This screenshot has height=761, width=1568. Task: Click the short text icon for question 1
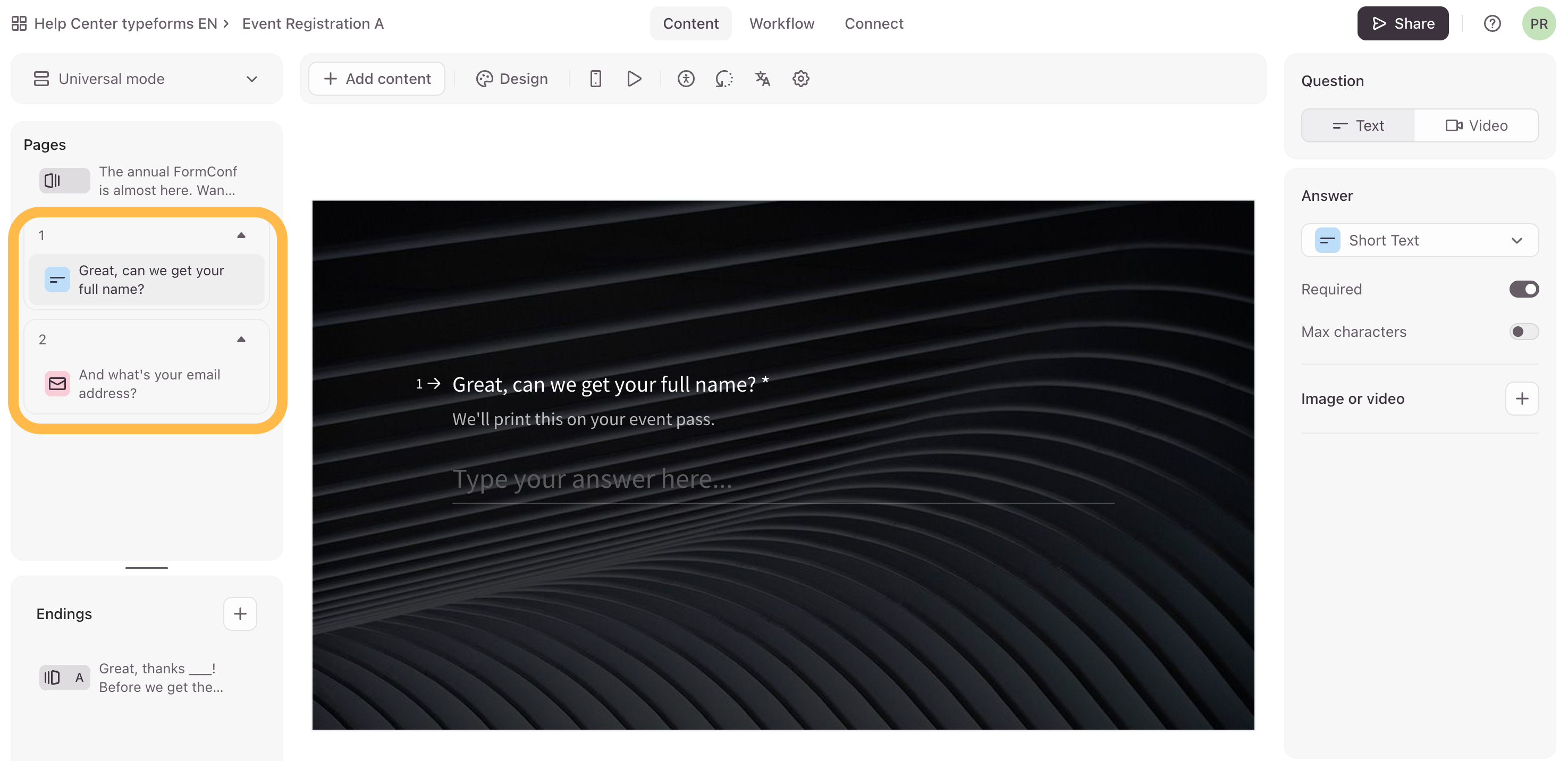pos(57,280)
